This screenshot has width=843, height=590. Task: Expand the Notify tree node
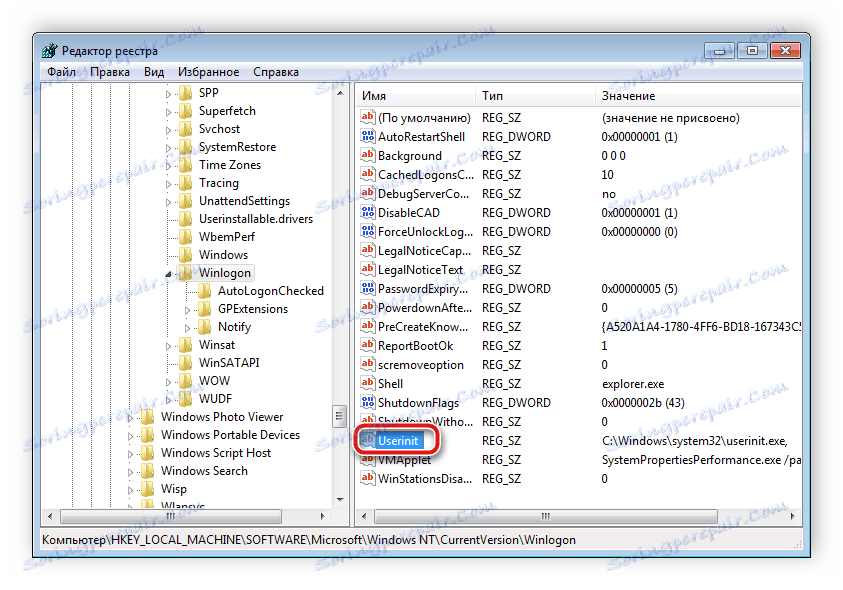[187, 328]
